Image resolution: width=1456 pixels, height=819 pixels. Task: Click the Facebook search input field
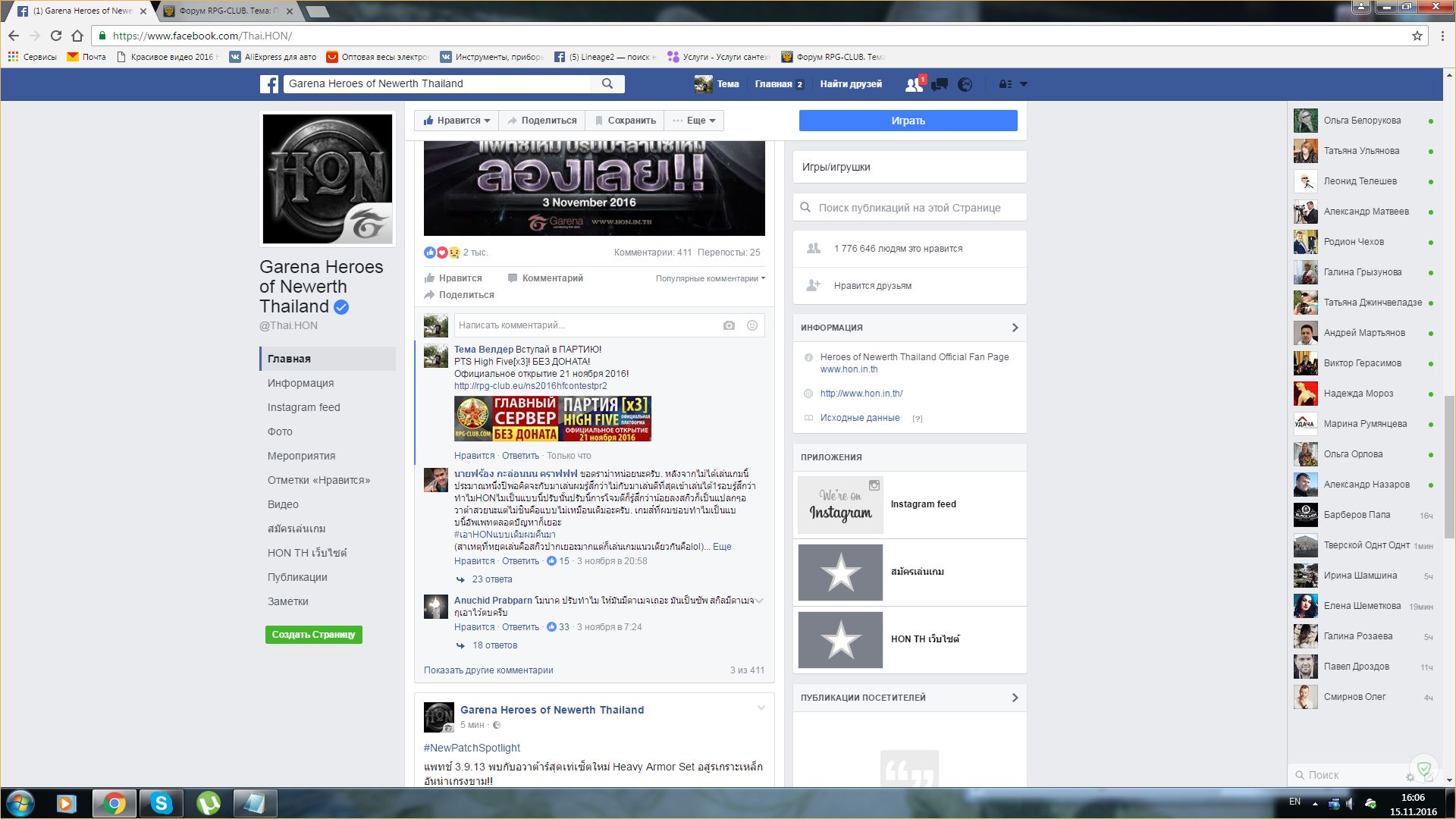[437, 83]
